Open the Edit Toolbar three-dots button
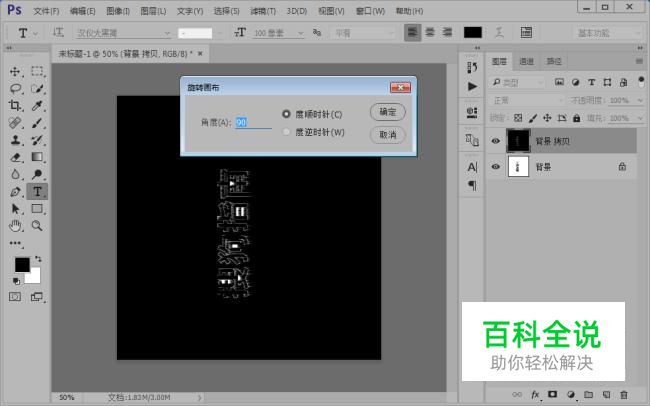Image resolution: width=650 pixels, height=406 pixels. click(x=15, y=243)
